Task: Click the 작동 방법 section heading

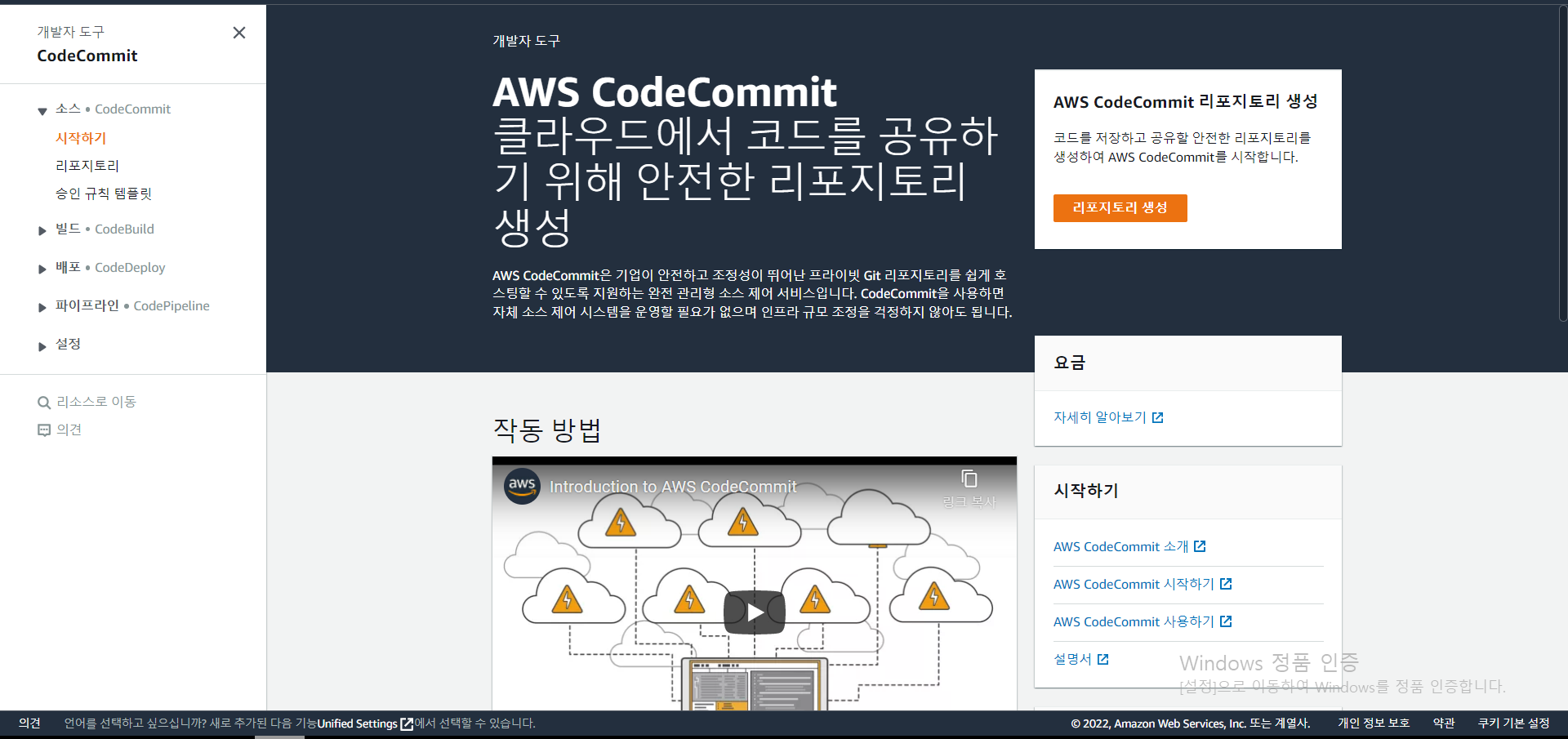Action: click(x=547, y=430)
